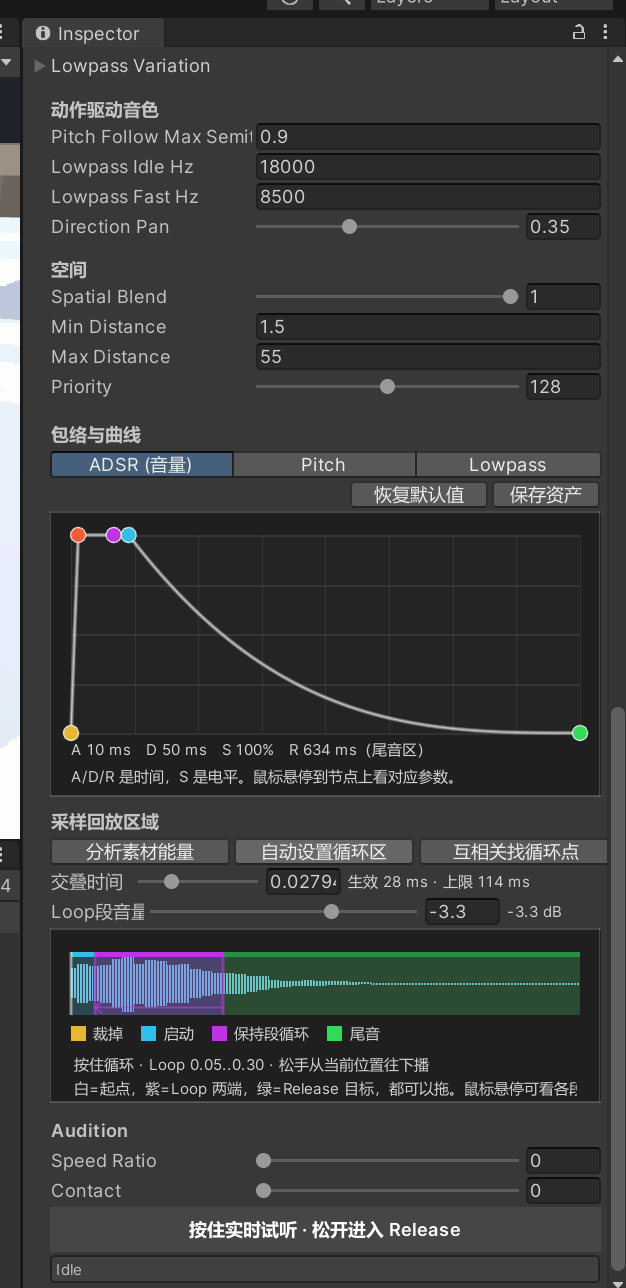Click the purple loop region in waveform

pos(159,983)
